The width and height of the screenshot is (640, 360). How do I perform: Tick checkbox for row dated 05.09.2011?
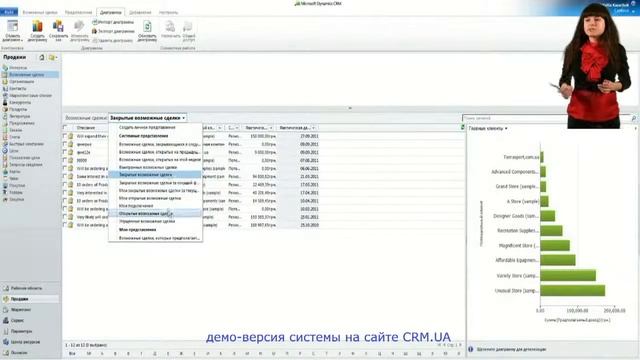coord(65,152)
